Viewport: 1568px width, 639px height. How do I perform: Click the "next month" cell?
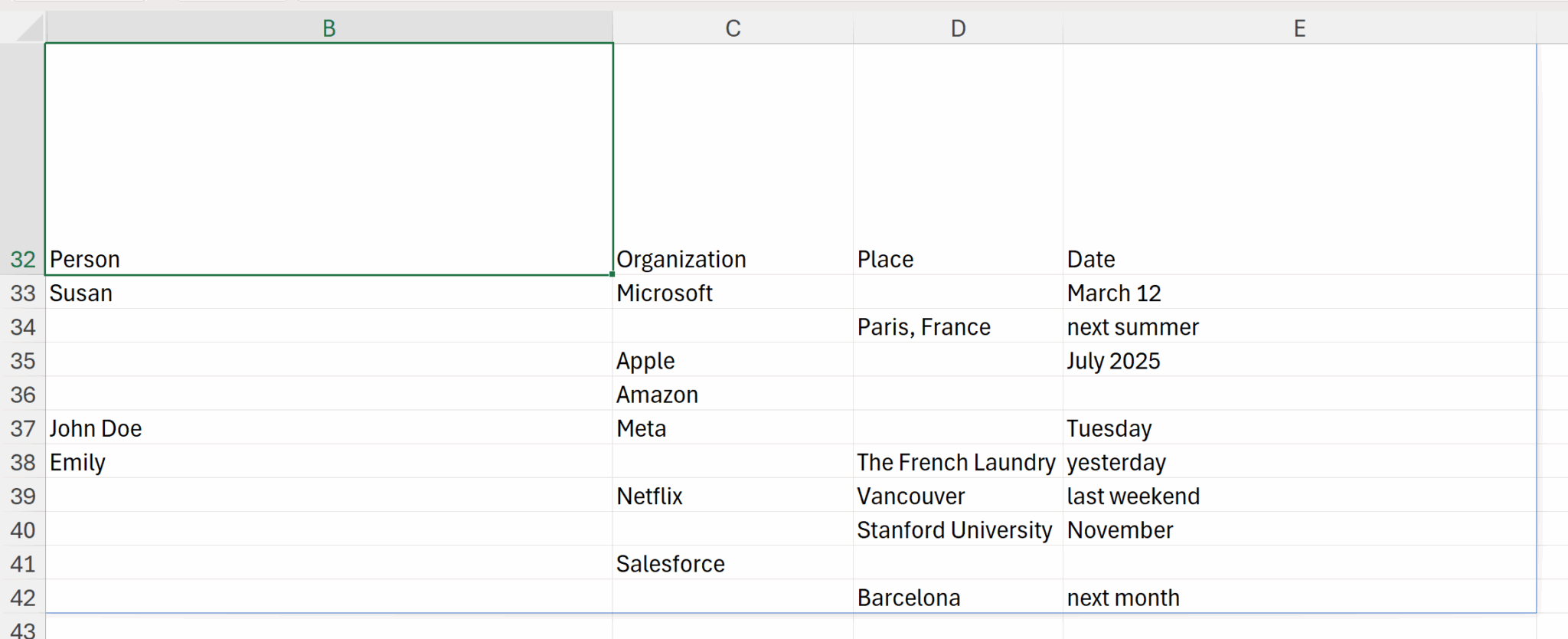pos(1299,596)
